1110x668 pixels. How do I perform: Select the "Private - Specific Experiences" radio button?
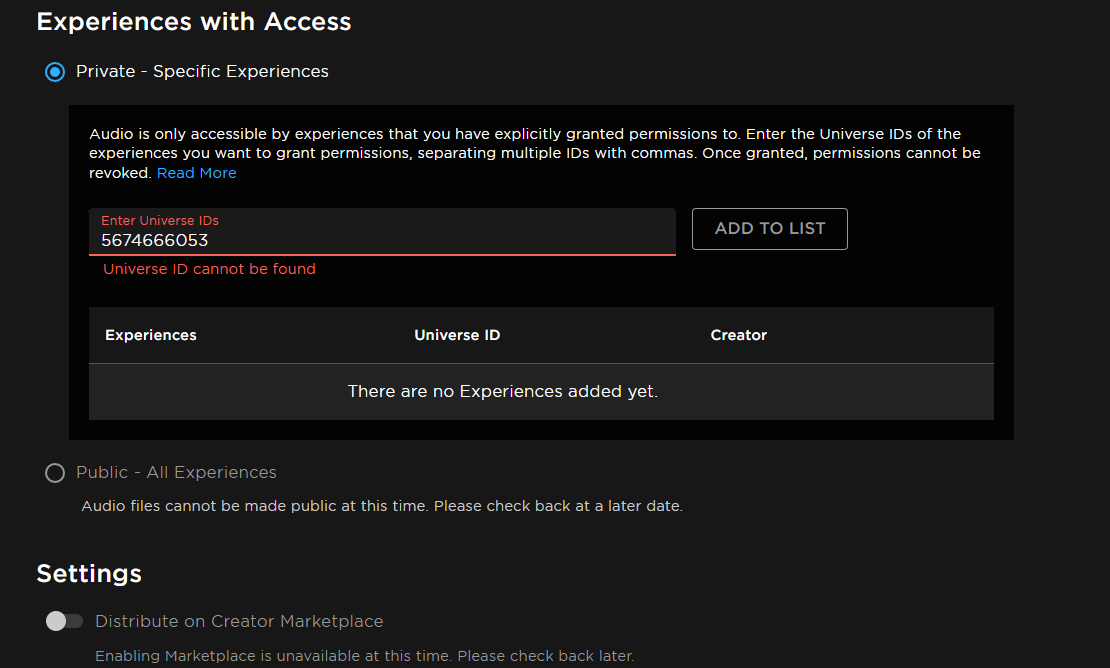point(55,71)
